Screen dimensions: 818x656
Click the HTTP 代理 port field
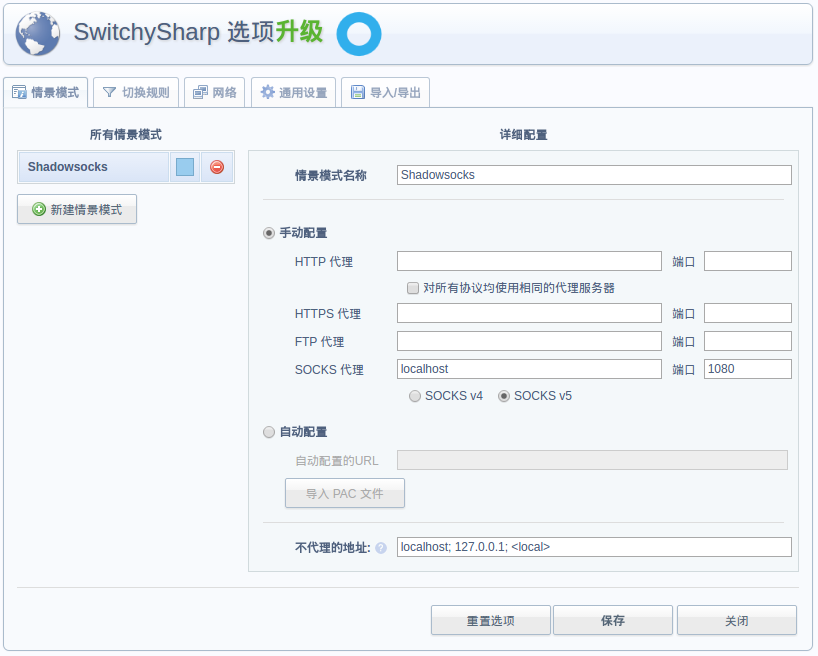pyautogui.click(x=748, y=261)
